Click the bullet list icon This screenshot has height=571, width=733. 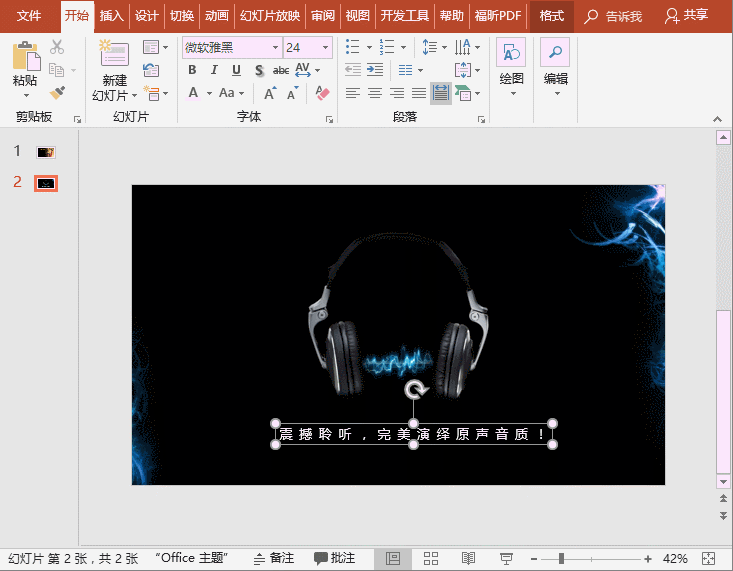click(352, 47)
